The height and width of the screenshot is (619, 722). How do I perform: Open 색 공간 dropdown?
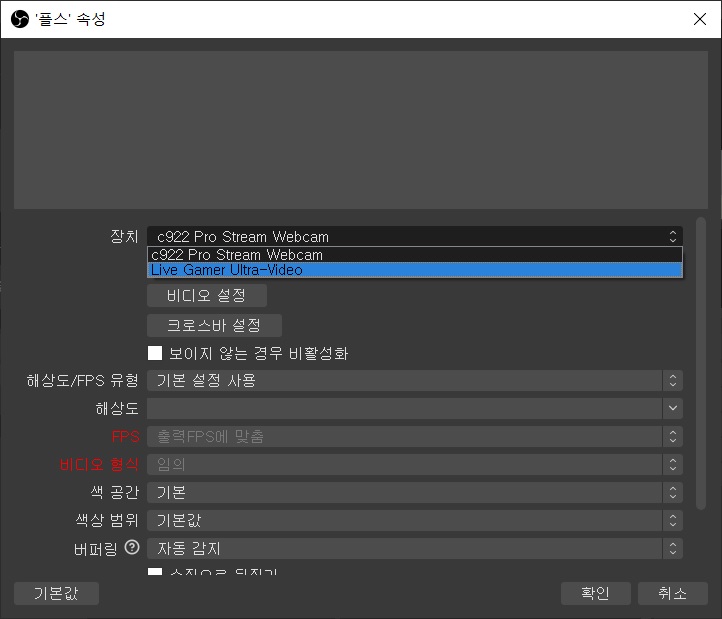414,492
